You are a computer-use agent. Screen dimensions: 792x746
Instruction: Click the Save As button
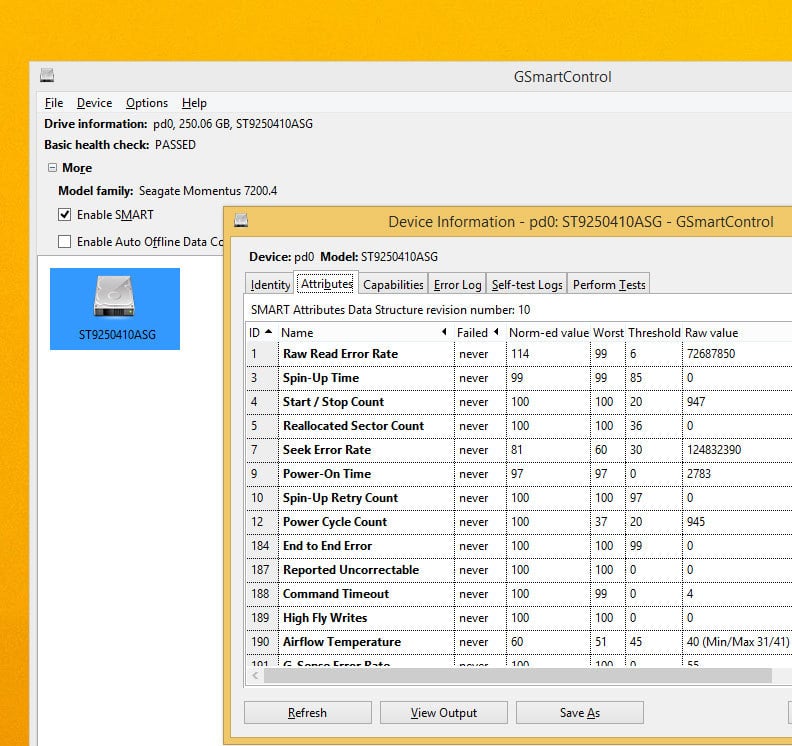tap(579, 713)
